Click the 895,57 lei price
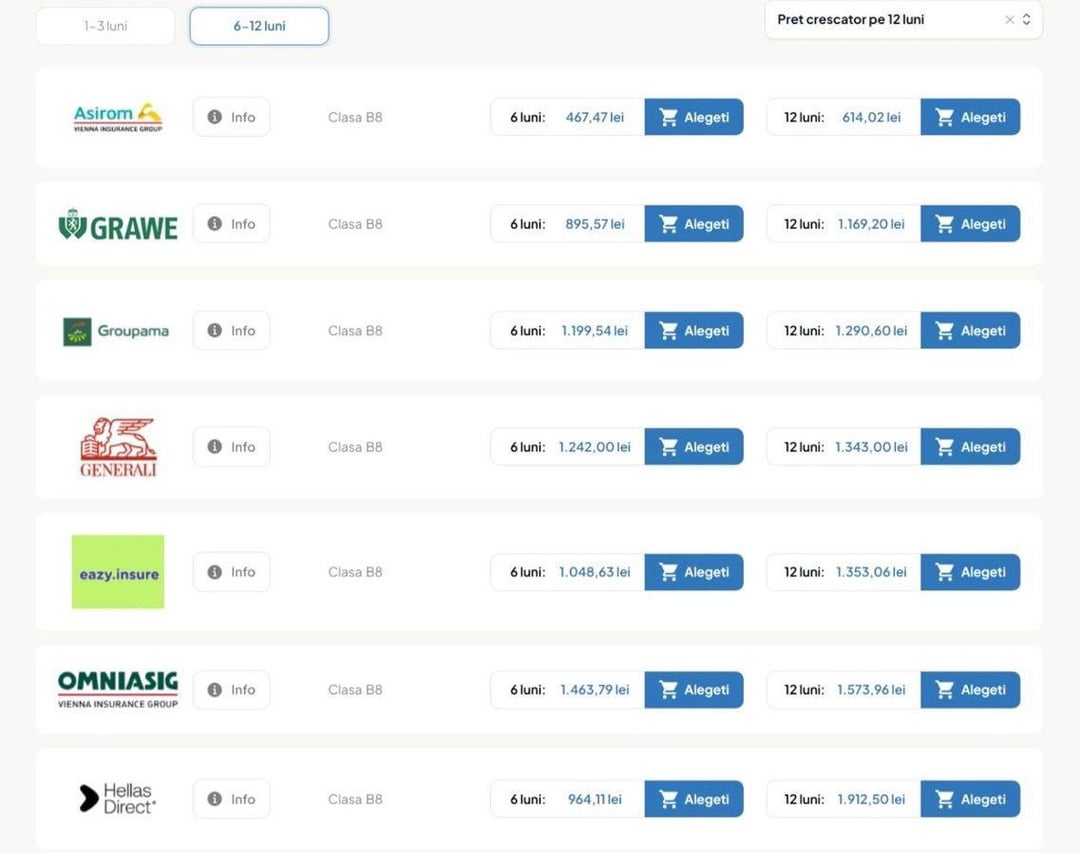This screenshot has height=853, width=1080. (x=594, y=224)
